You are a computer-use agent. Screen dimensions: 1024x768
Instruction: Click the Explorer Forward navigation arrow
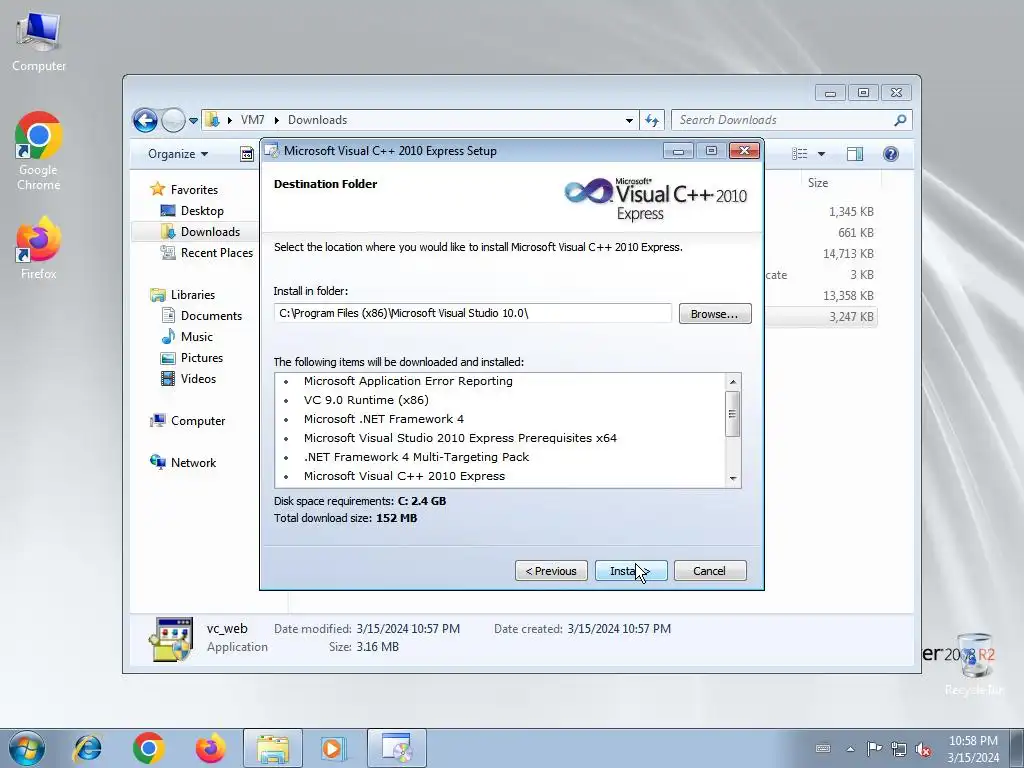(x=173, y=120)
